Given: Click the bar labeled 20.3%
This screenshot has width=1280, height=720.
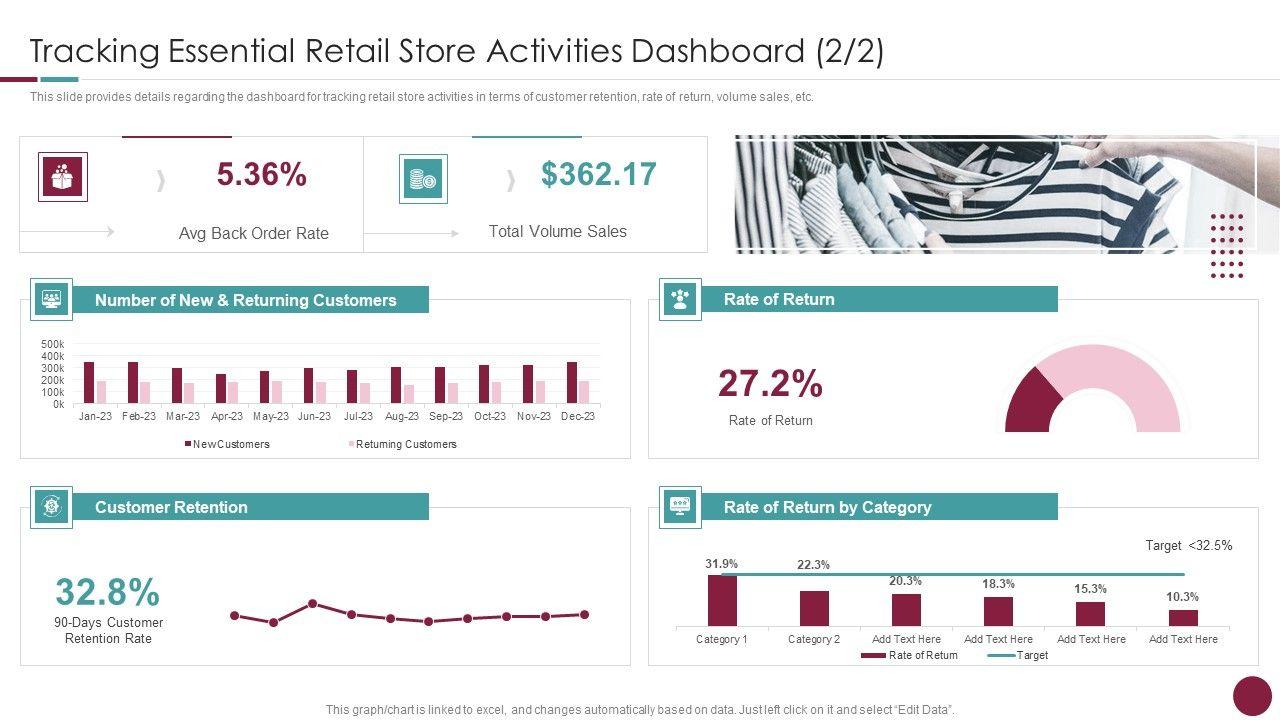Looking at the screenshot, I should tap(906, 610).
